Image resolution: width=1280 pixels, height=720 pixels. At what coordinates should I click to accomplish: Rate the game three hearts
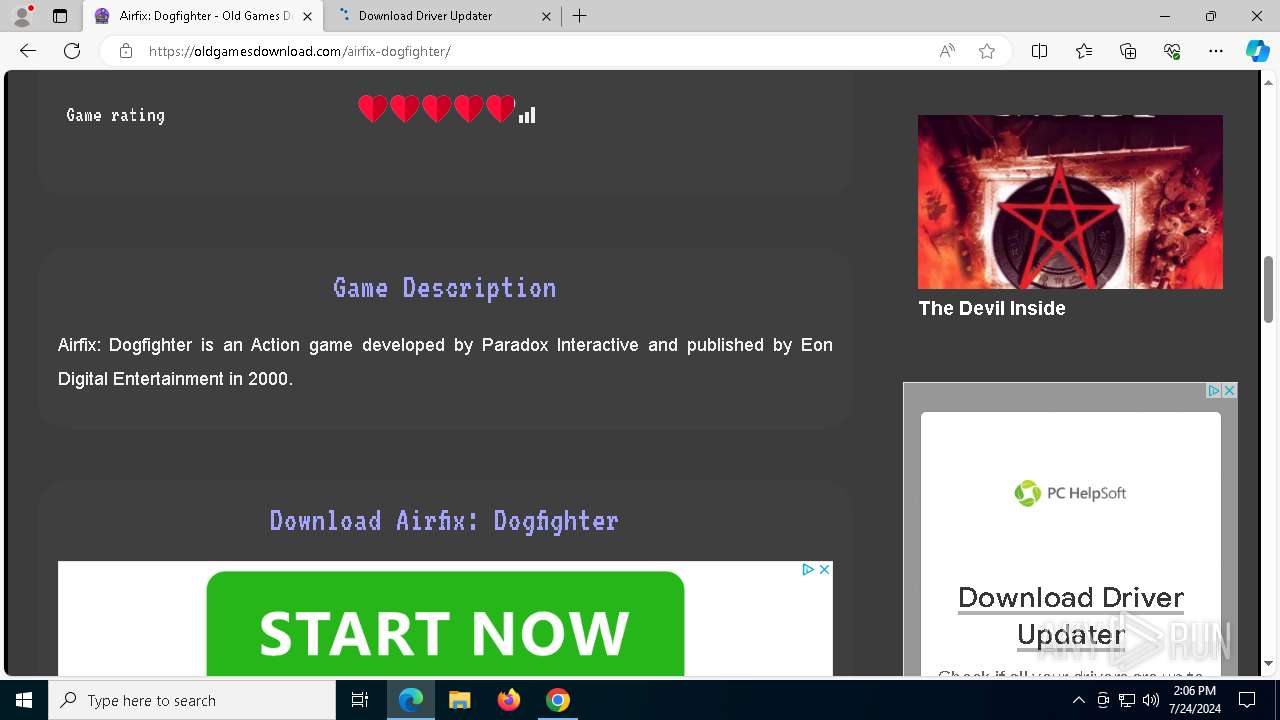437,109
